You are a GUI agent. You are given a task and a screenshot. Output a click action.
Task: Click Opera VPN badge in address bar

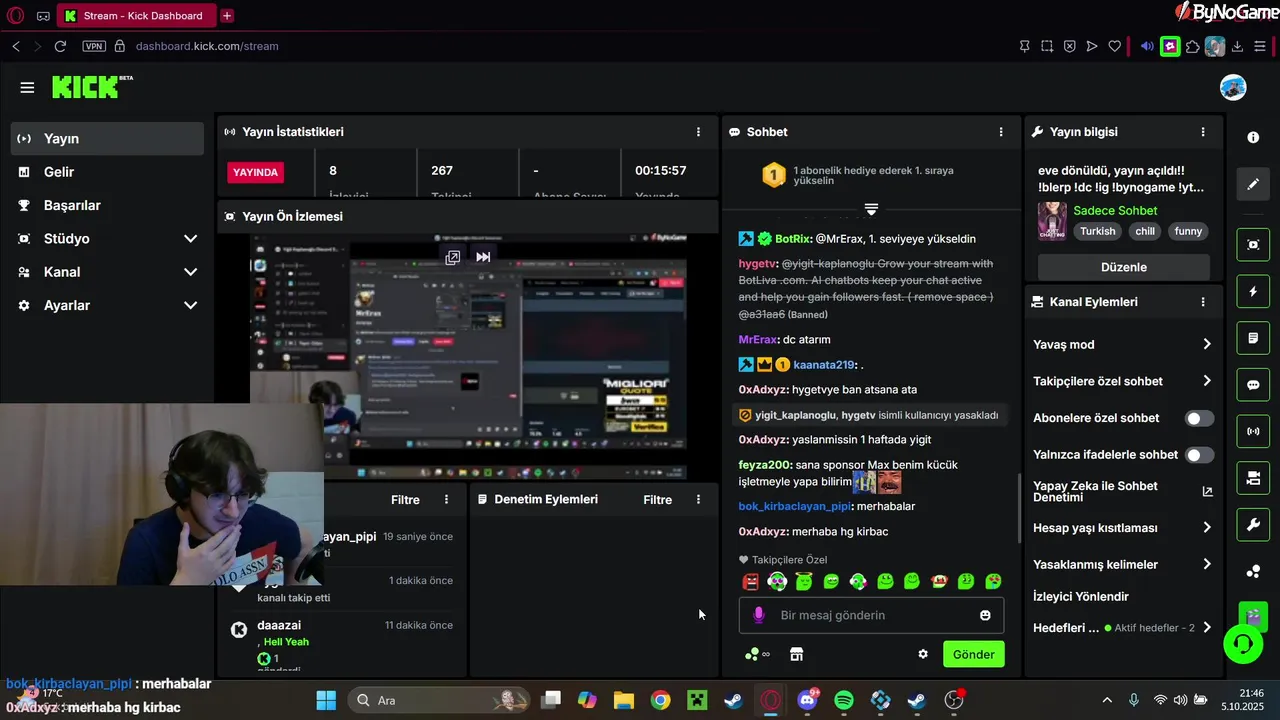coord(94,46)
